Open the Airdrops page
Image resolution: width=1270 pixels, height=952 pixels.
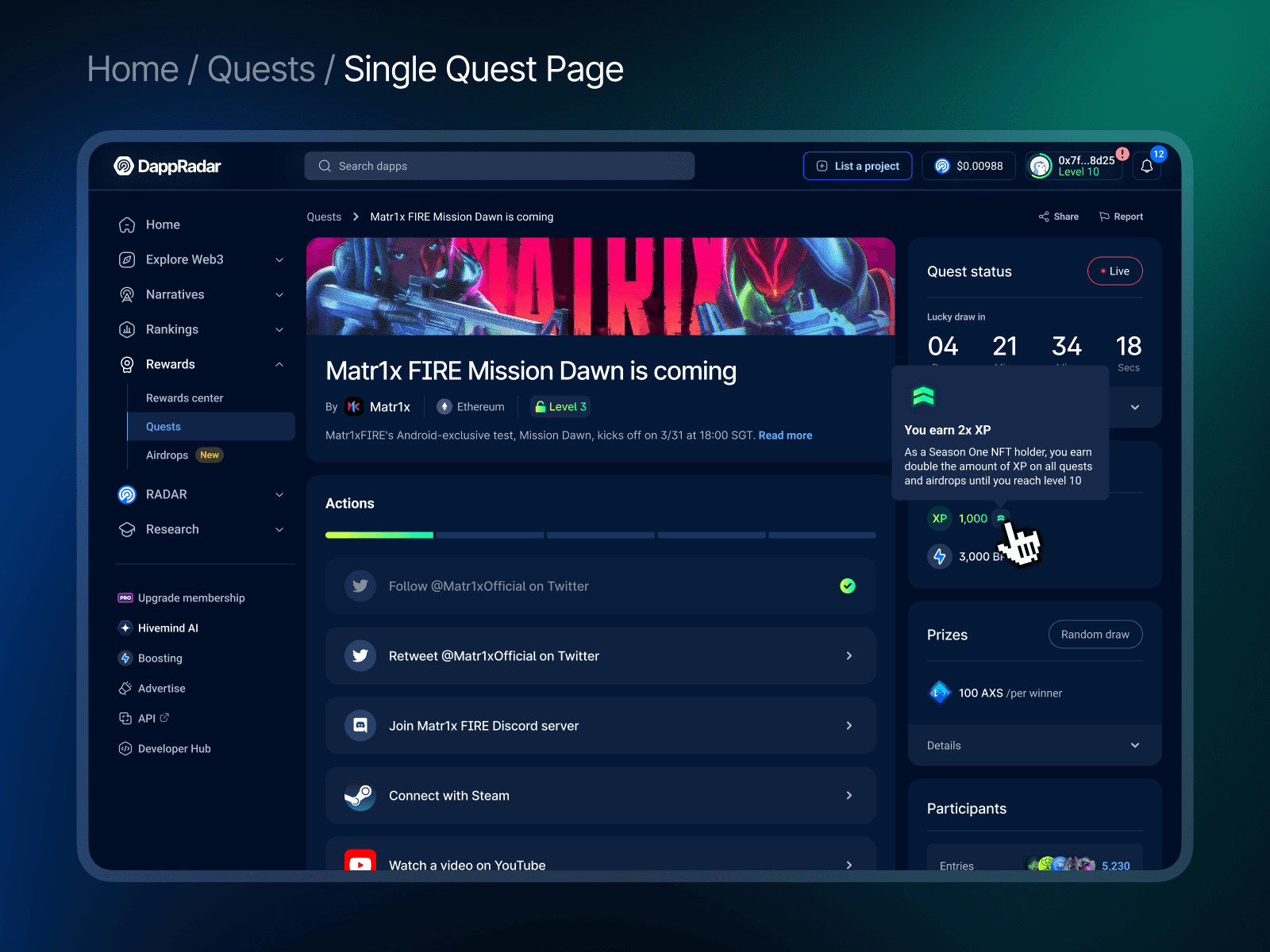click(167, 455)
